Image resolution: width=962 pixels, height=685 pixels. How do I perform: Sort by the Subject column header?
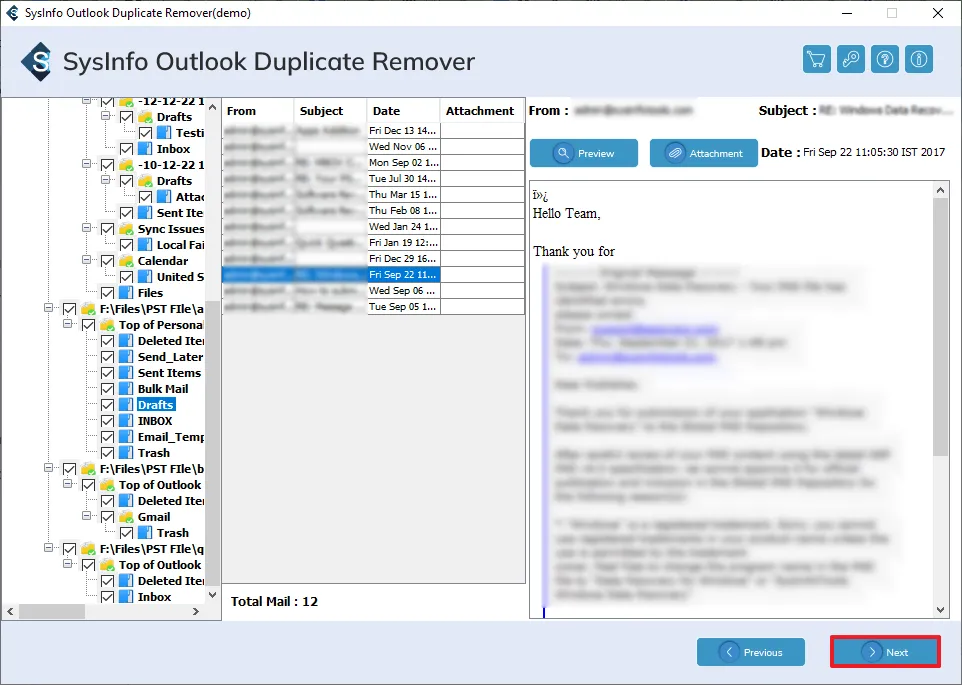click(x=330, y=111)
